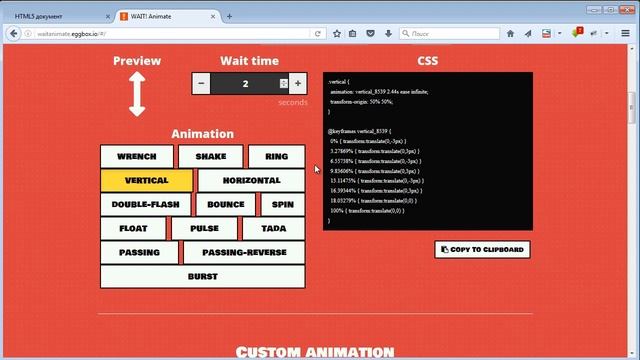This screenshot has height=360, width=640.
Task: Switch to the WAIT! Animate tab
Action: [x=167, y=16]
